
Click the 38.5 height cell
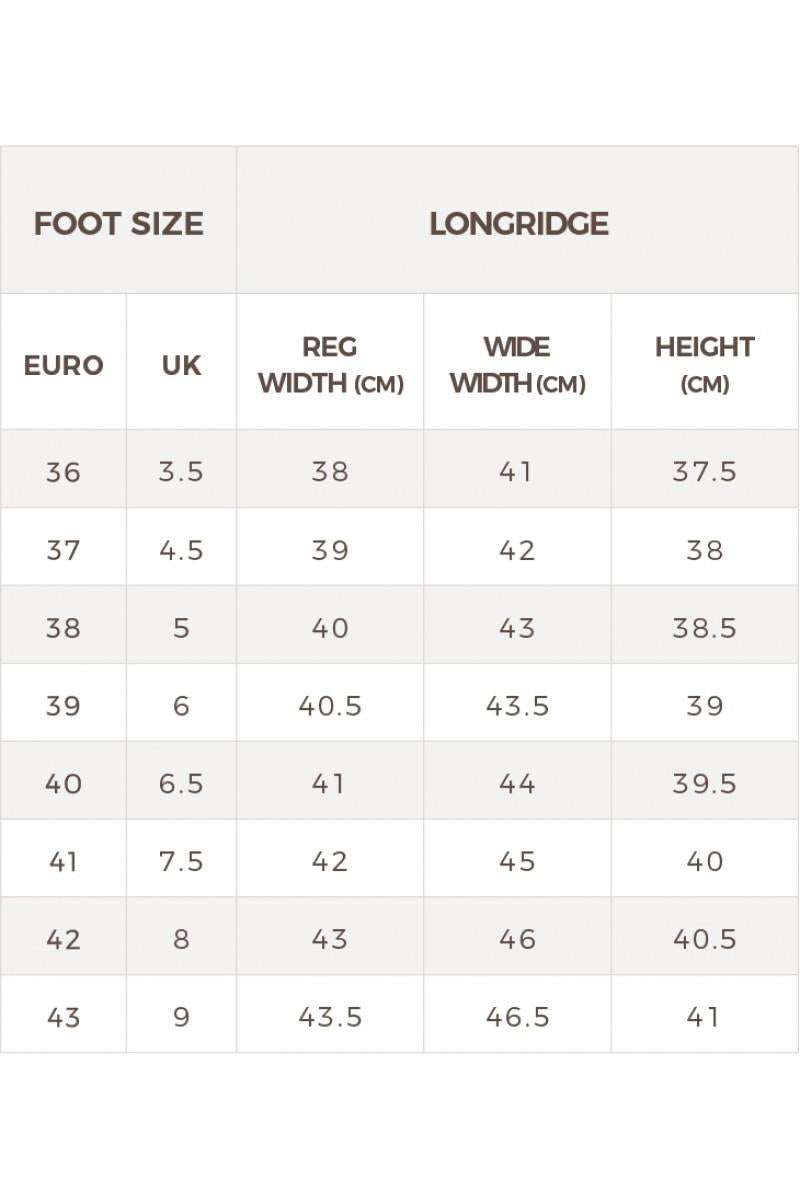pyautogui.click(x=704, y=627)
